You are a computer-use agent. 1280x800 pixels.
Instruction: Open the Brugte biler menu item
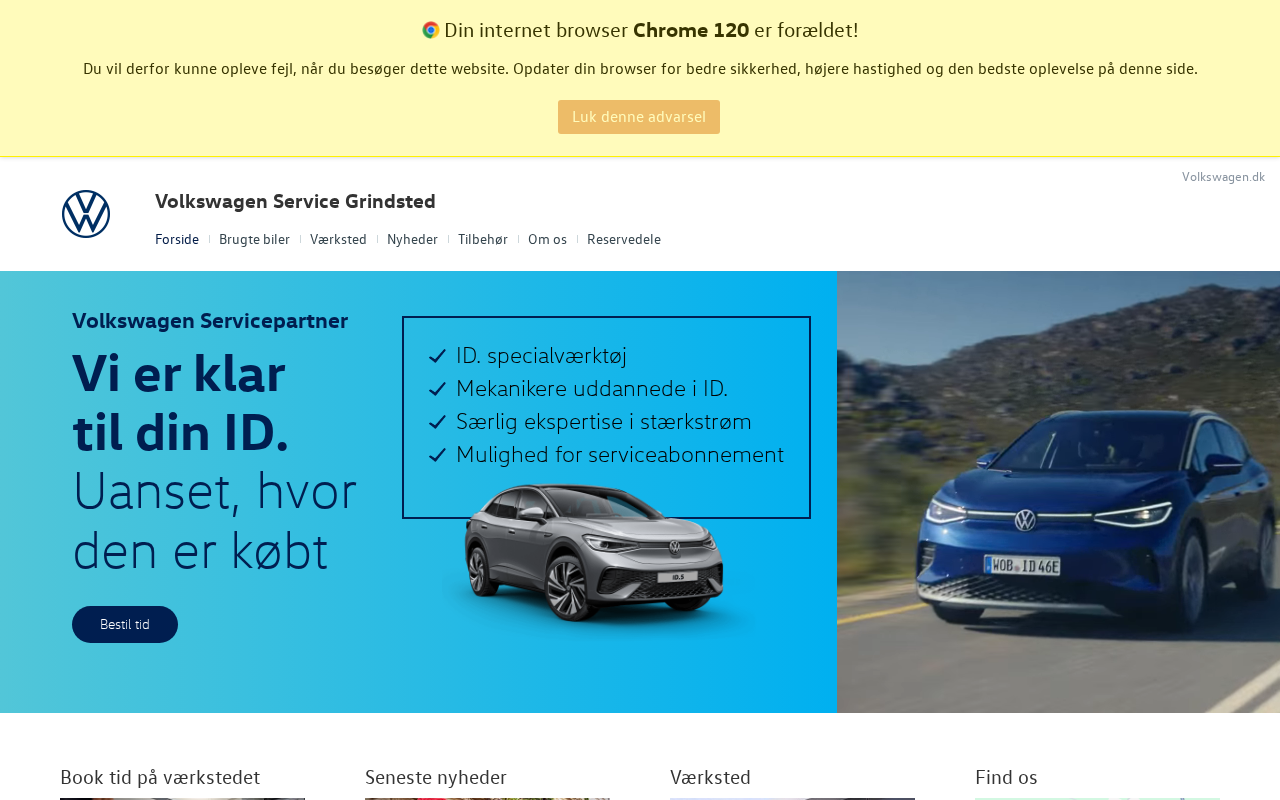[x=254, y=239]
